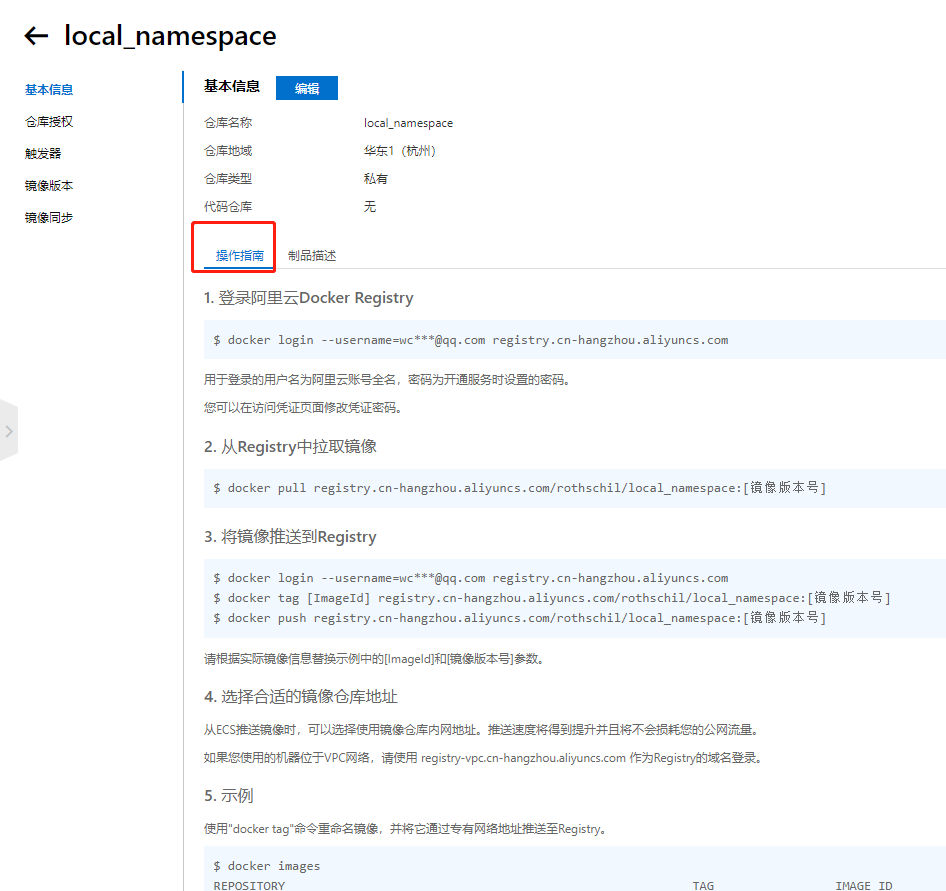Click the back arrow next to local_namespace
This screenshot has height=891, width=946.
(x=36, y=36)
